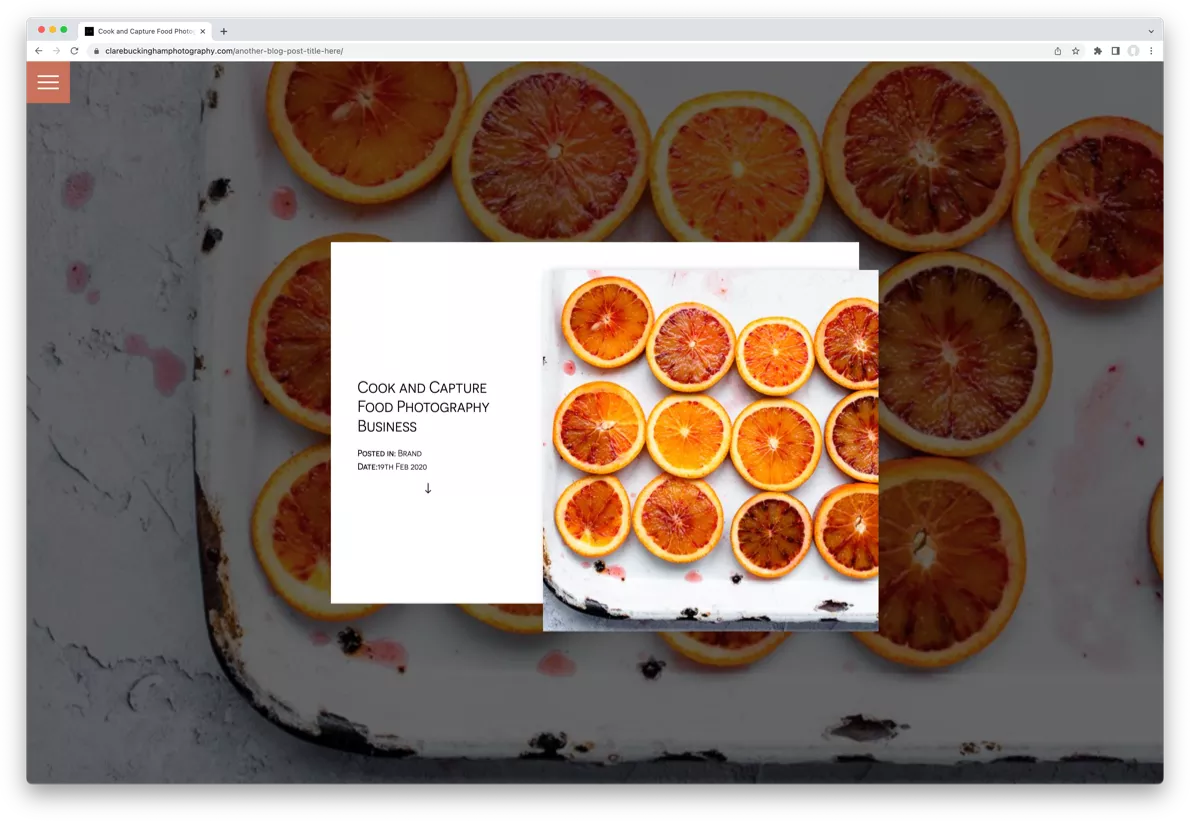Open the extensions puzzle icon
The height and width of the screenshot is (821, 1190).
coord(1097,51)
